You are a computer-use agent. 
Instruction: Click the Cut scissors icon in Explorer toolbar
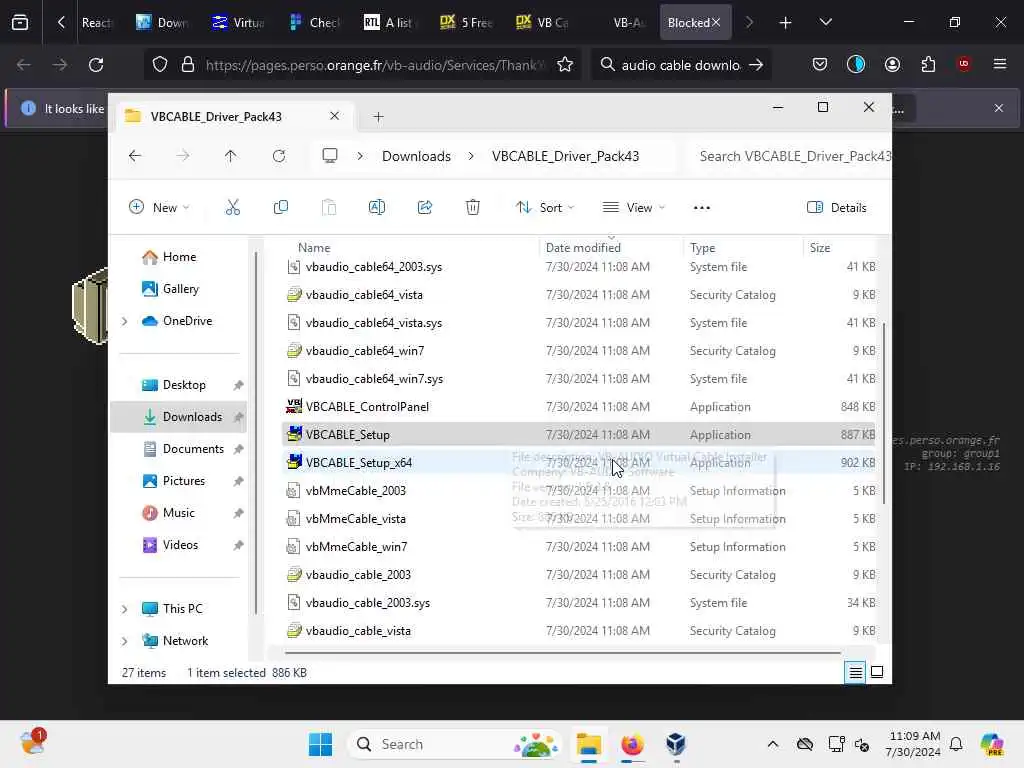tap(232, 208)
